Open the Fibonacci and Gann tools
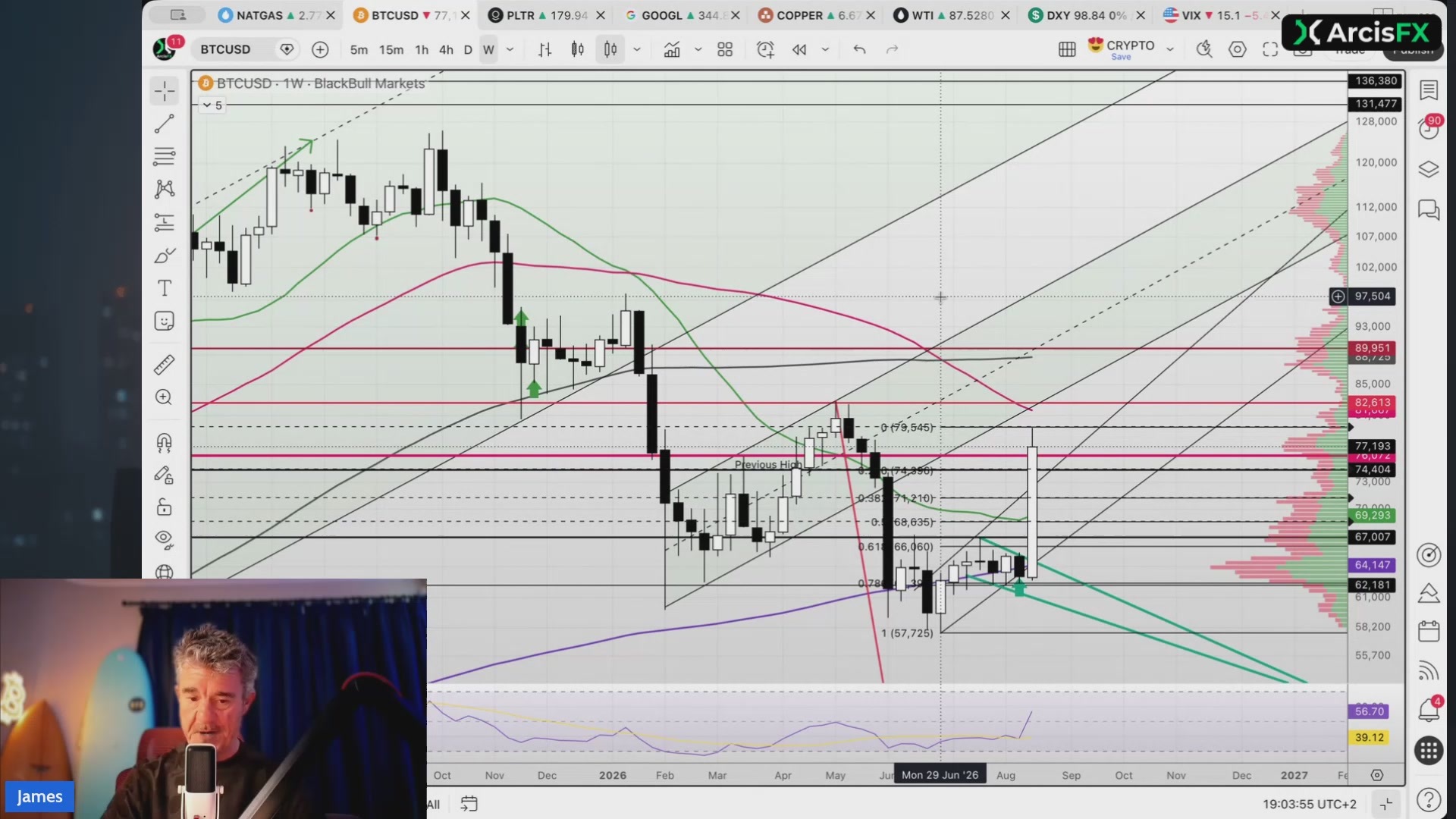Image resolution: width=1456 pixels, height=819 pixels. [165, 156]
